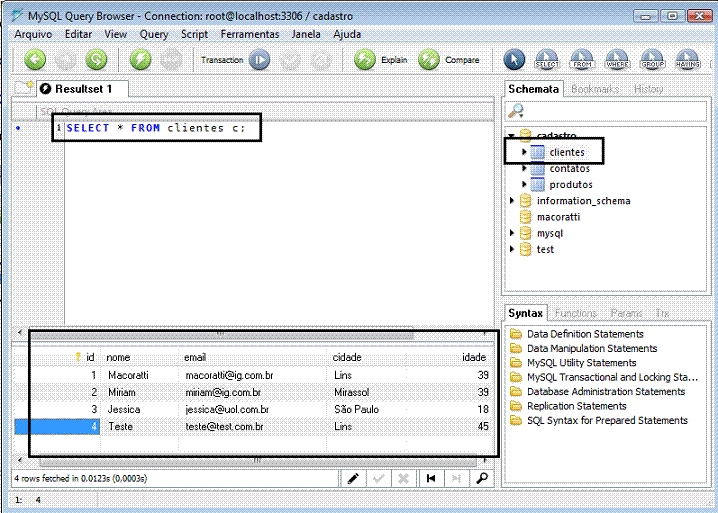Expand the information_schema database
This screenshot has height=513, width=718.
click(x=512, y=200)
